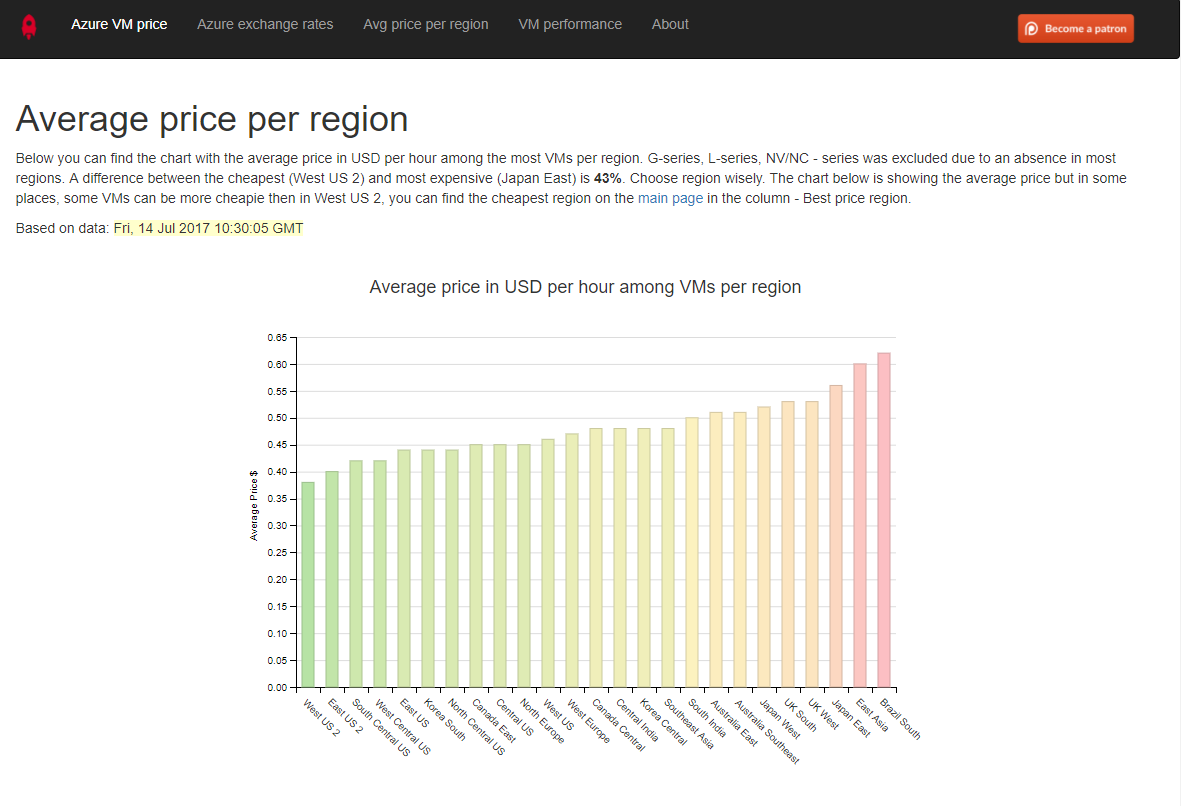Click the Japan East bar
This screenshot has height=806, width=1181.
click(x=836, y=536)
